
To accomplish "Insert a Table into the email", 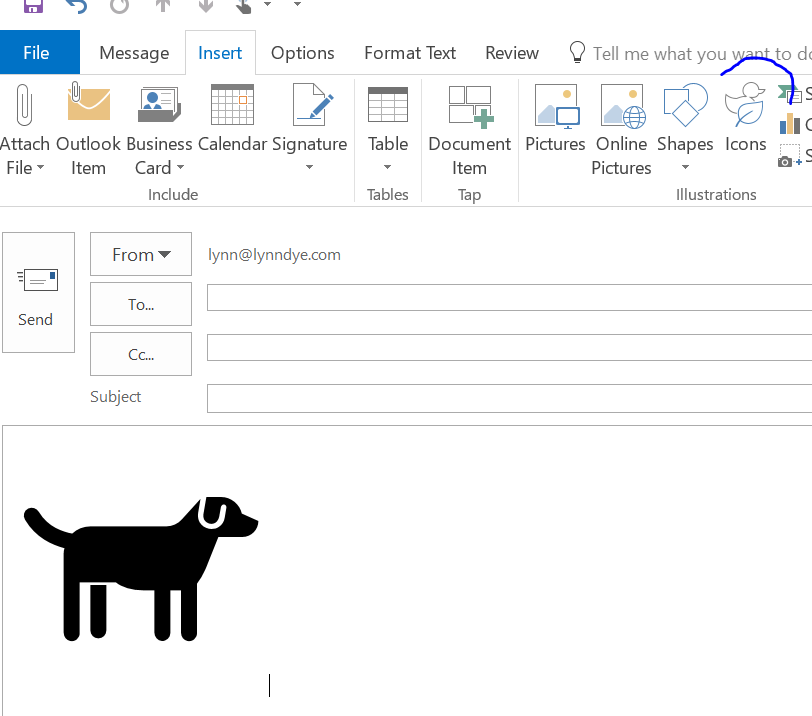I will [x=388, y=120].
